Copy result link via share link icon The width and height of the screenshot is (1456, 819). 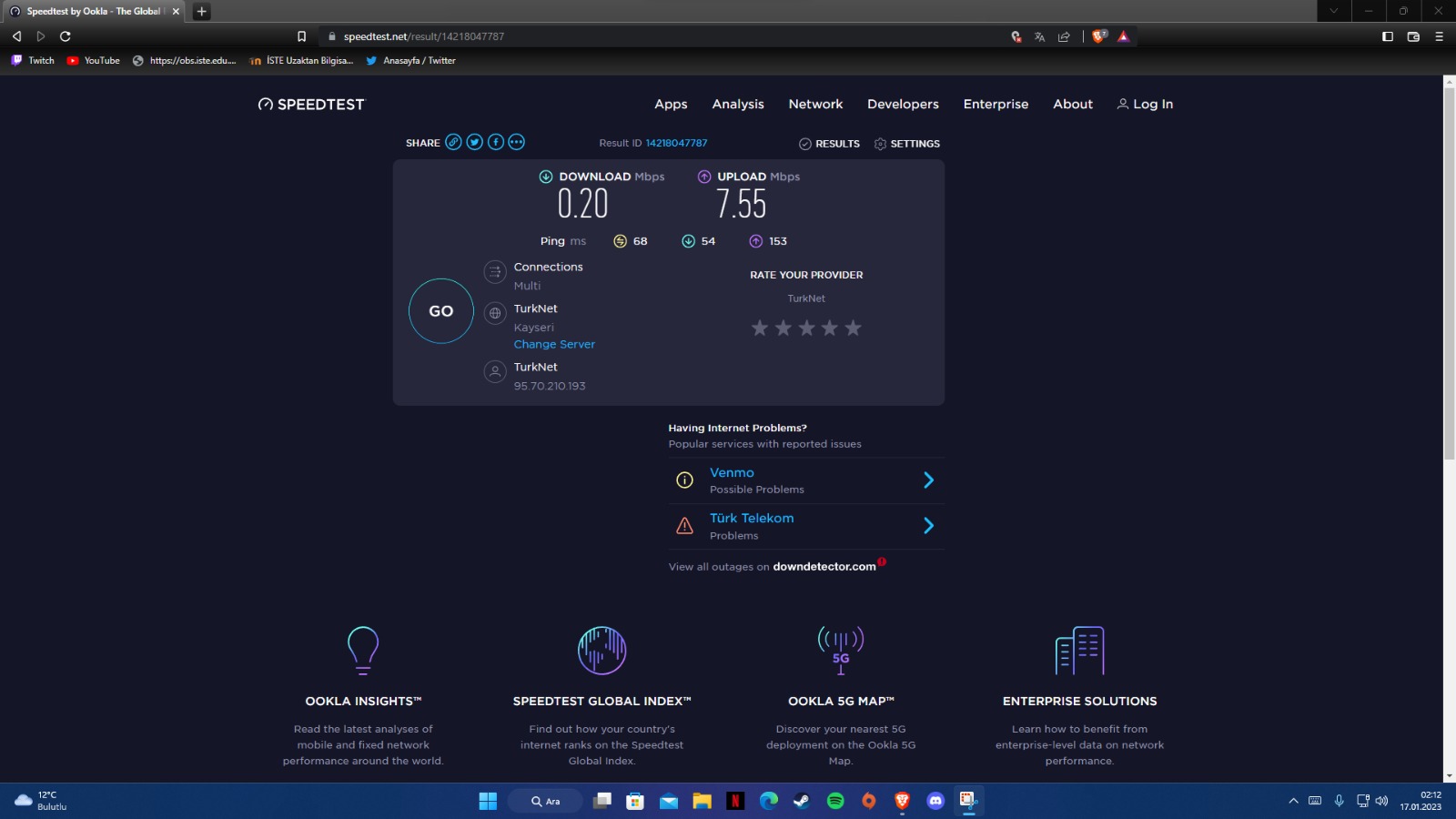[453, 142]
